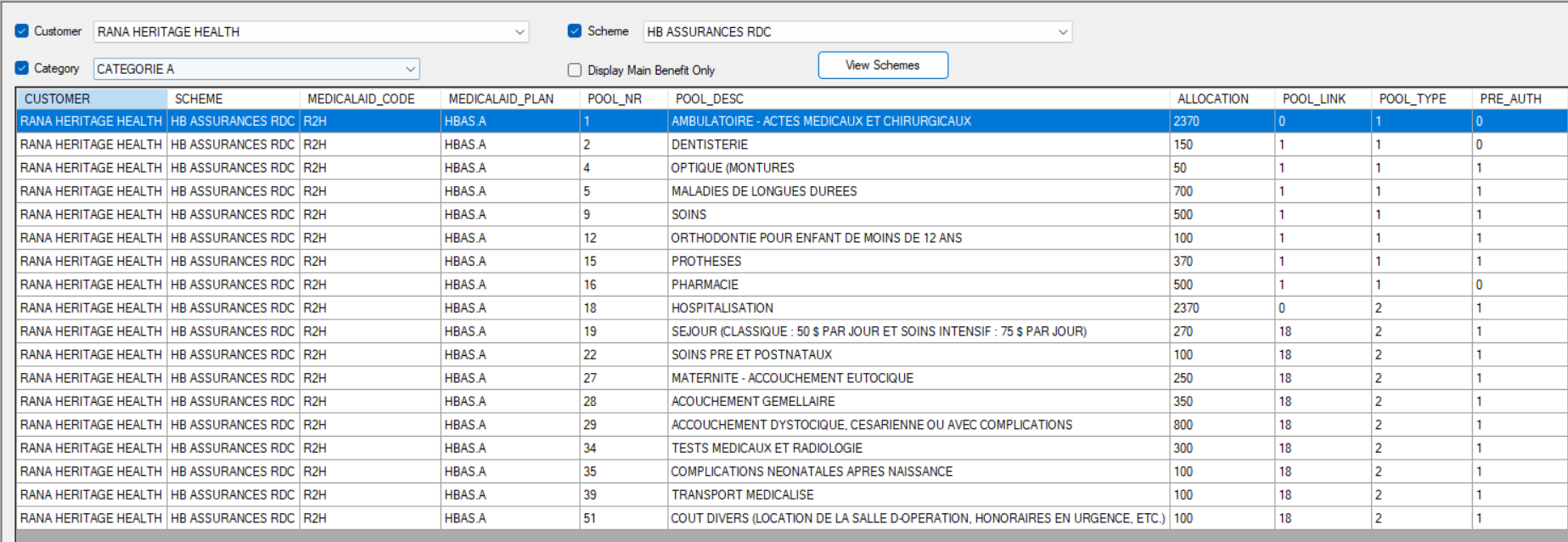
Task: Click the MEDICALAID_PLAN column header
Action: [x=509, y=99]
